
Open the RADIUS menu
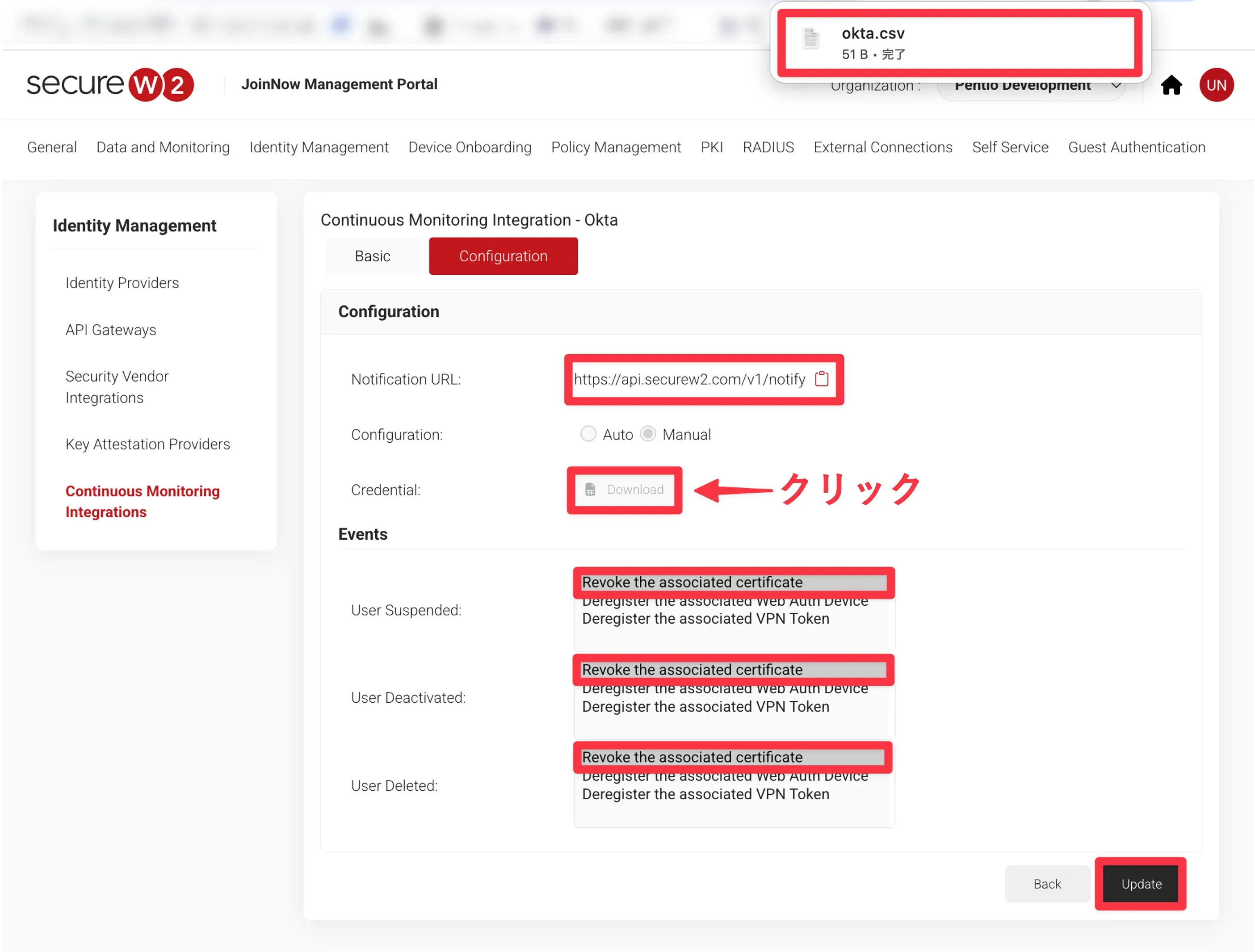pyautogui.click(x=768, y=147)
